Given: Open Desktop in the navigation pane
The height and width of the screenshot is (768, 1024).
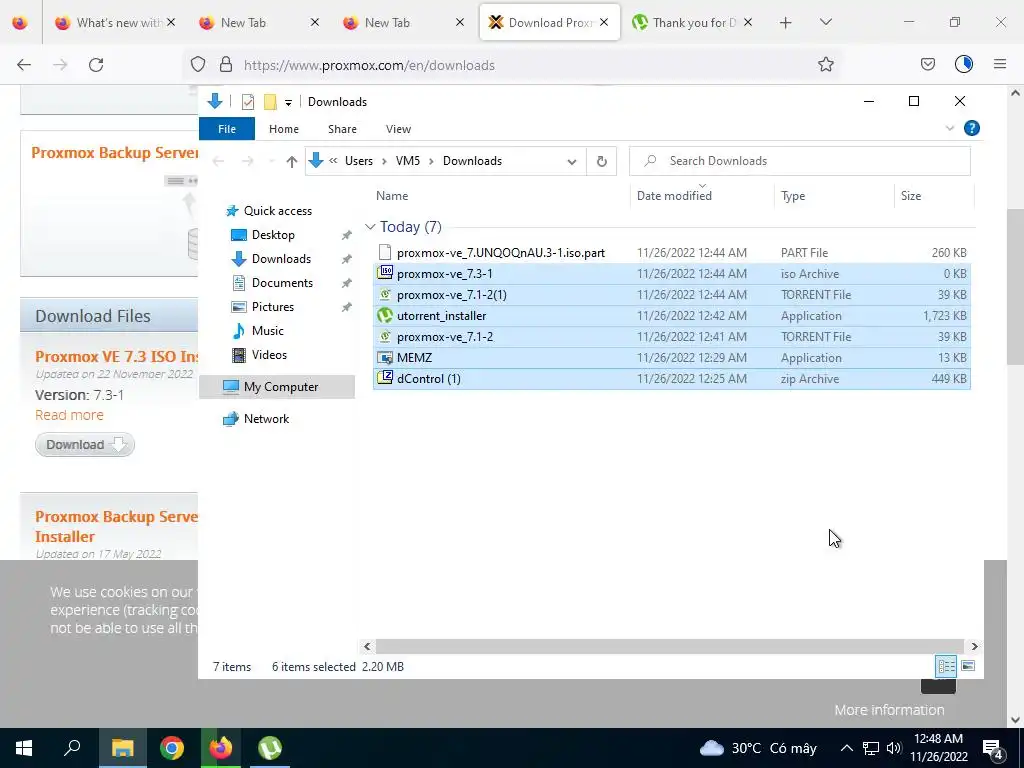Looking at the screenshot, I should [273, 235].
